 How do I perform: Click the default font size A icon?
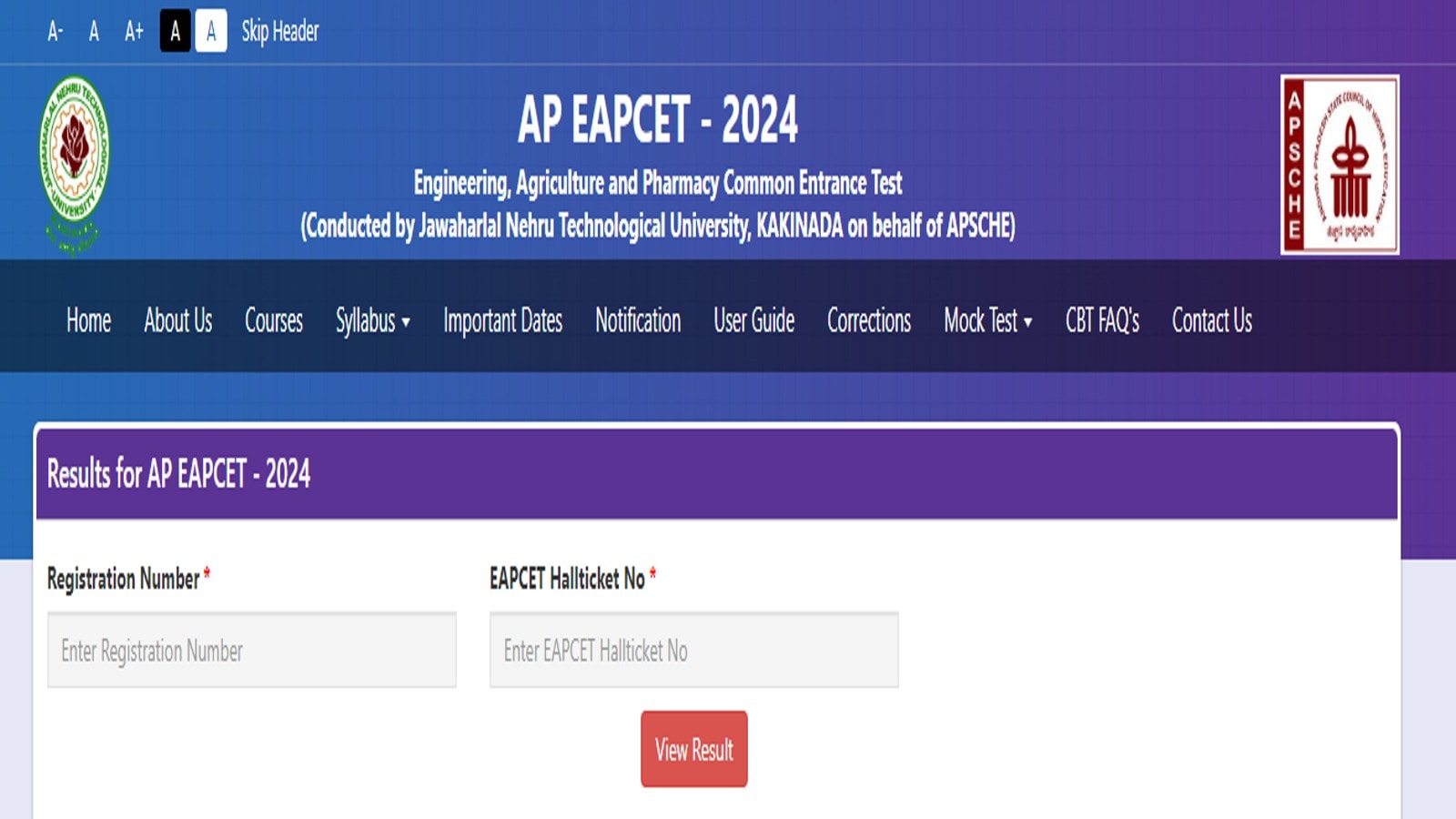[x=93, y=32]
